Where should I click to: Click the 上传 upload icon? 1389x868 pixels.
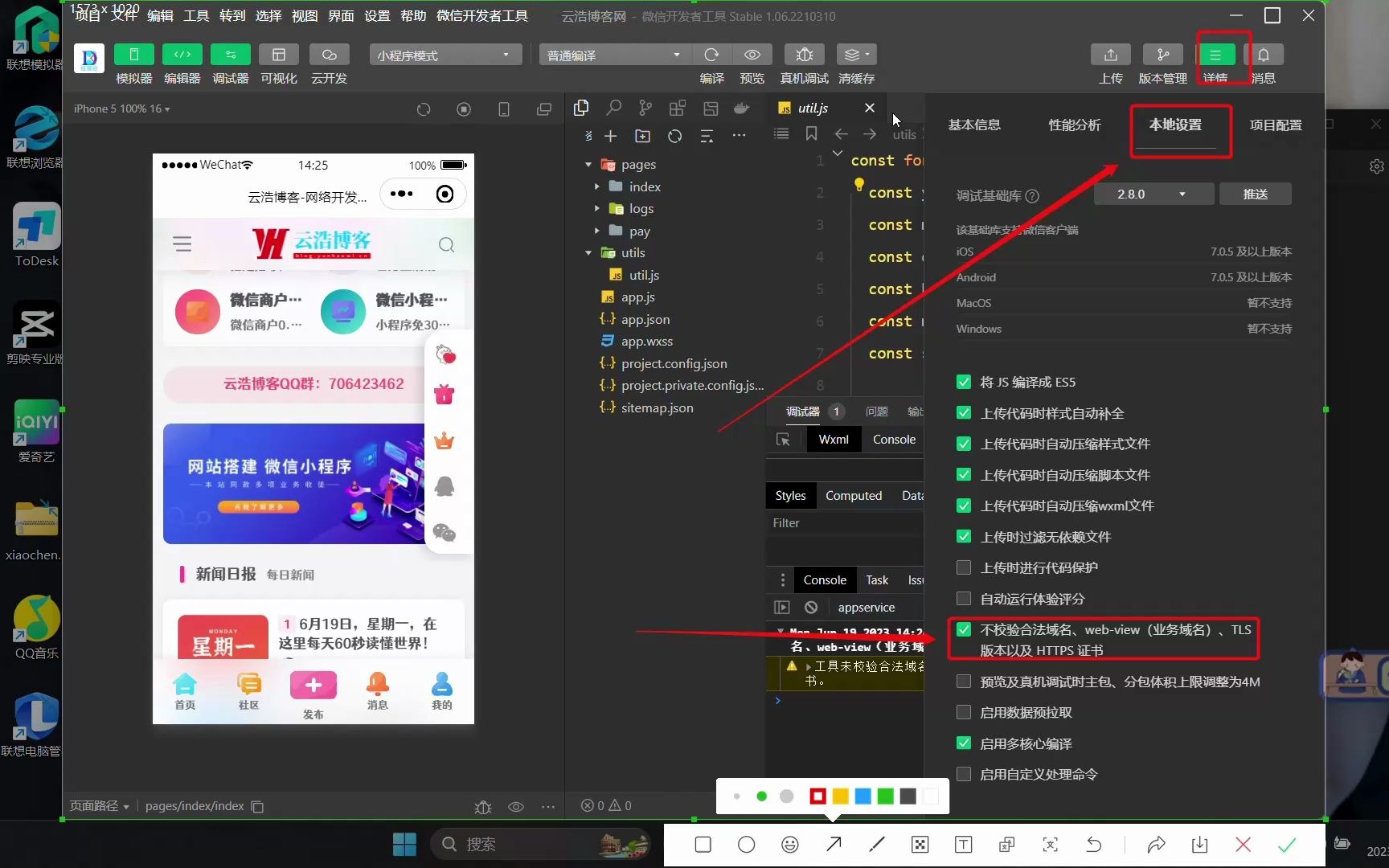pyautogui.click(x=1111, y=55)
